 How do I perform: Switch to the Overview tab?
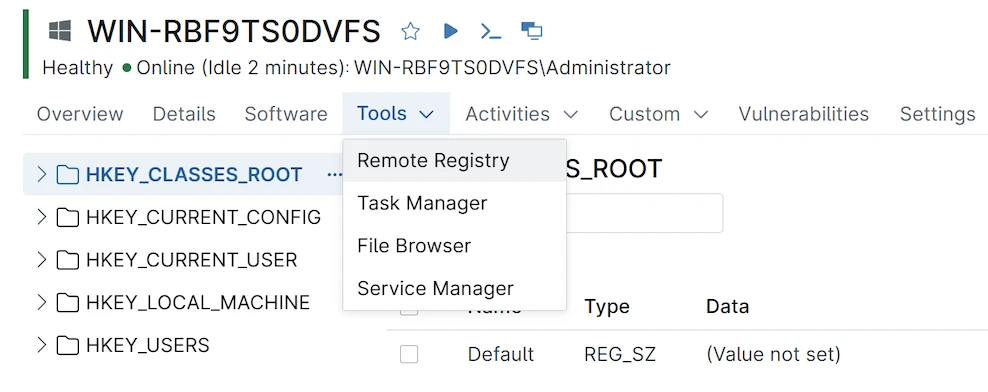coord(80,114)
